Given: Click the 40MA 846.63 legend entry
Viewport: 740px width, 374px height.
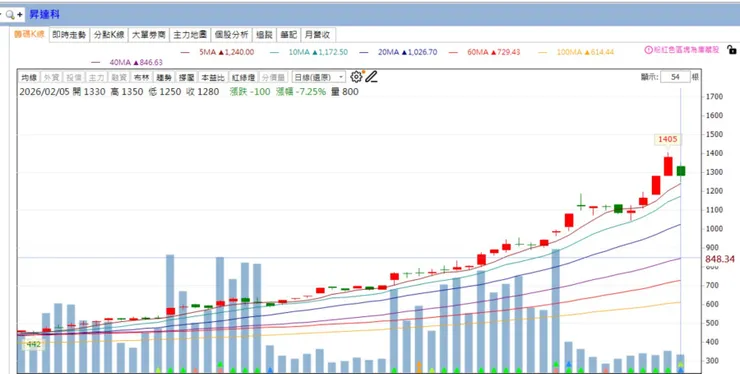Looking at the screenshot, I should click(x=127, y=62).
